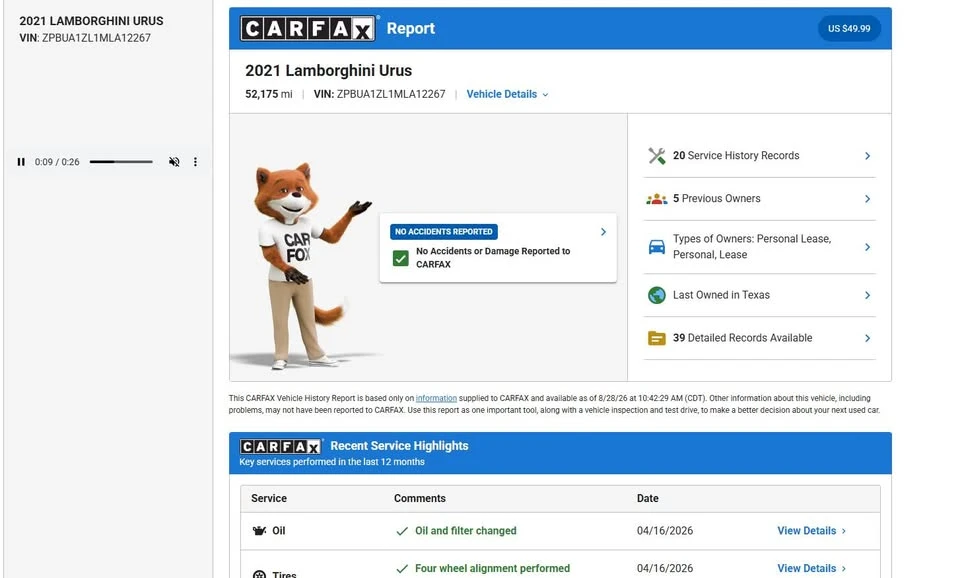The height and width of the screenshot is (578, 960).
Task: Click the globe Last Owned icon
Action: [x=656, y=295]
